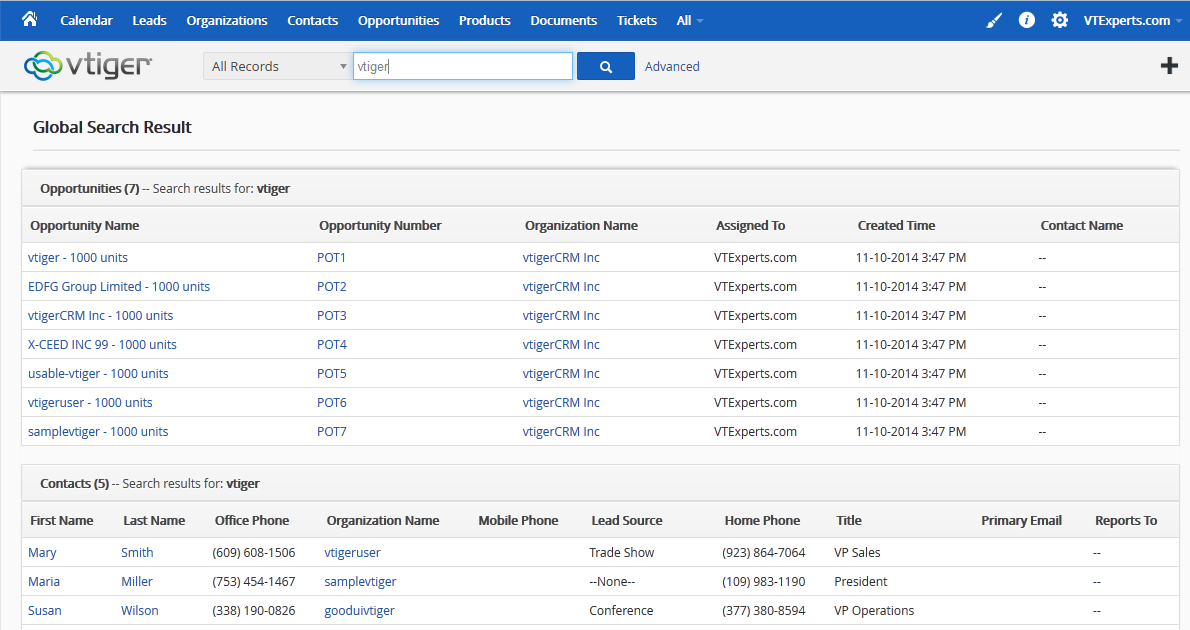The height and width of the screenshot is (630, 1190).
Task: Select title VP Operations
Action: [x=874, y=610]
